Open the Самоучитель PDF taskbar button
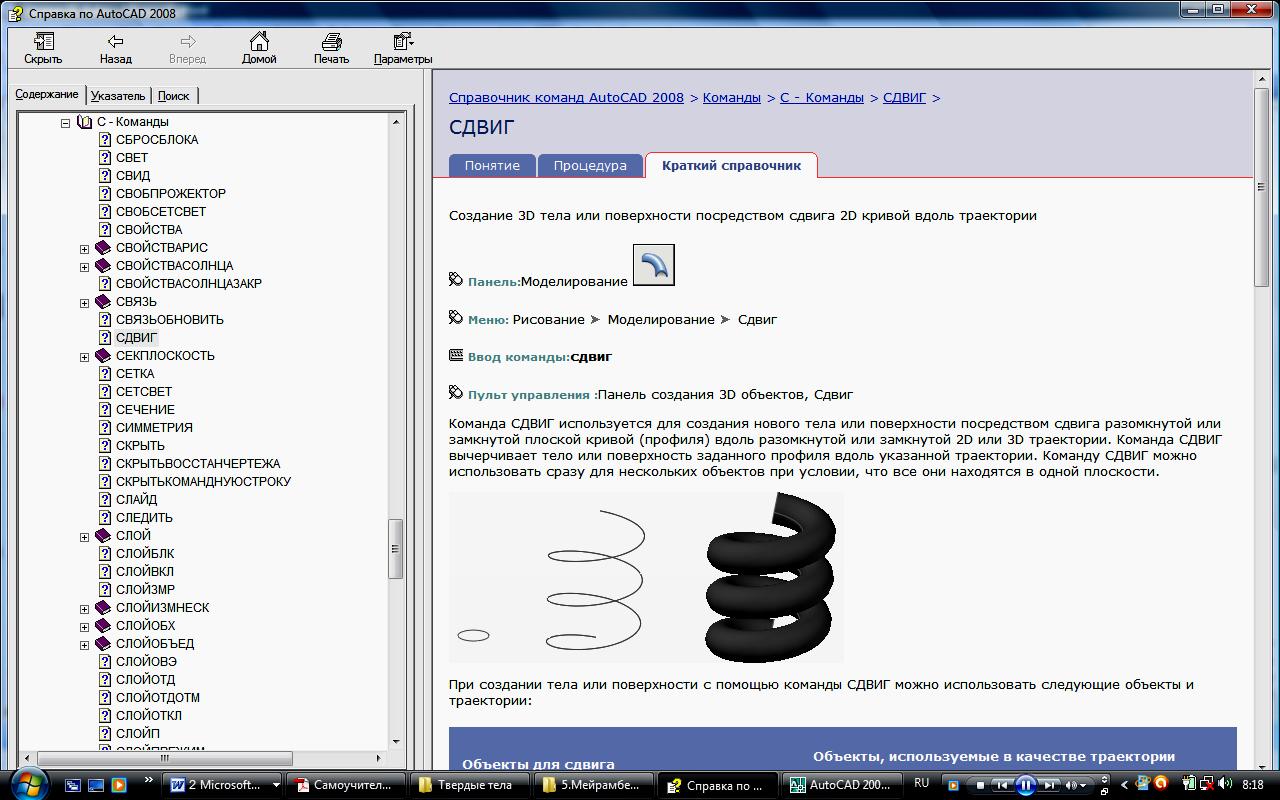 [346, 785]
